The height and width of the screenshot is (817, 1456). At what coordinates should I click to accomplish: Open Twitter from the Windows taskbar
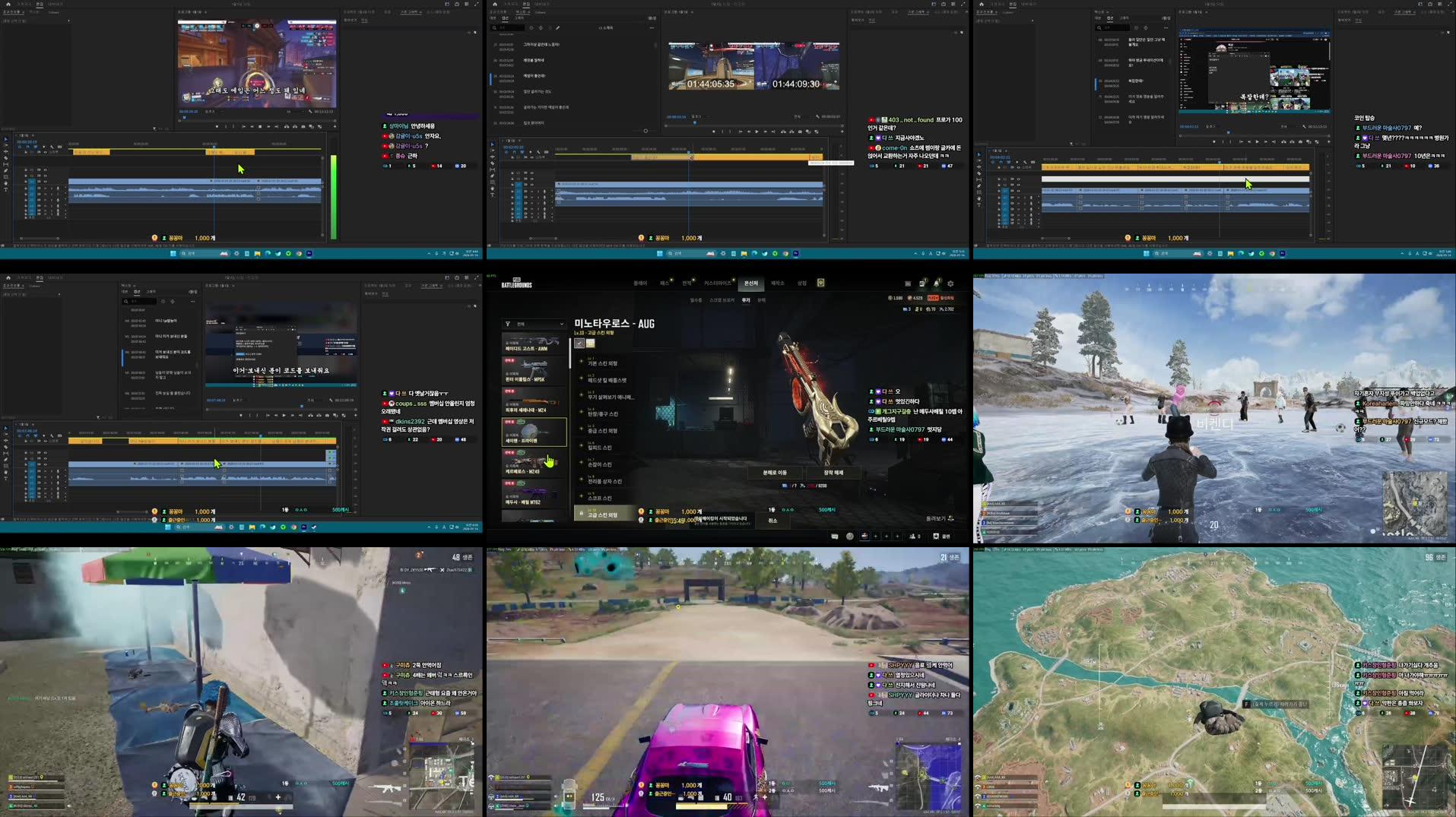click(x=278, y=254)
